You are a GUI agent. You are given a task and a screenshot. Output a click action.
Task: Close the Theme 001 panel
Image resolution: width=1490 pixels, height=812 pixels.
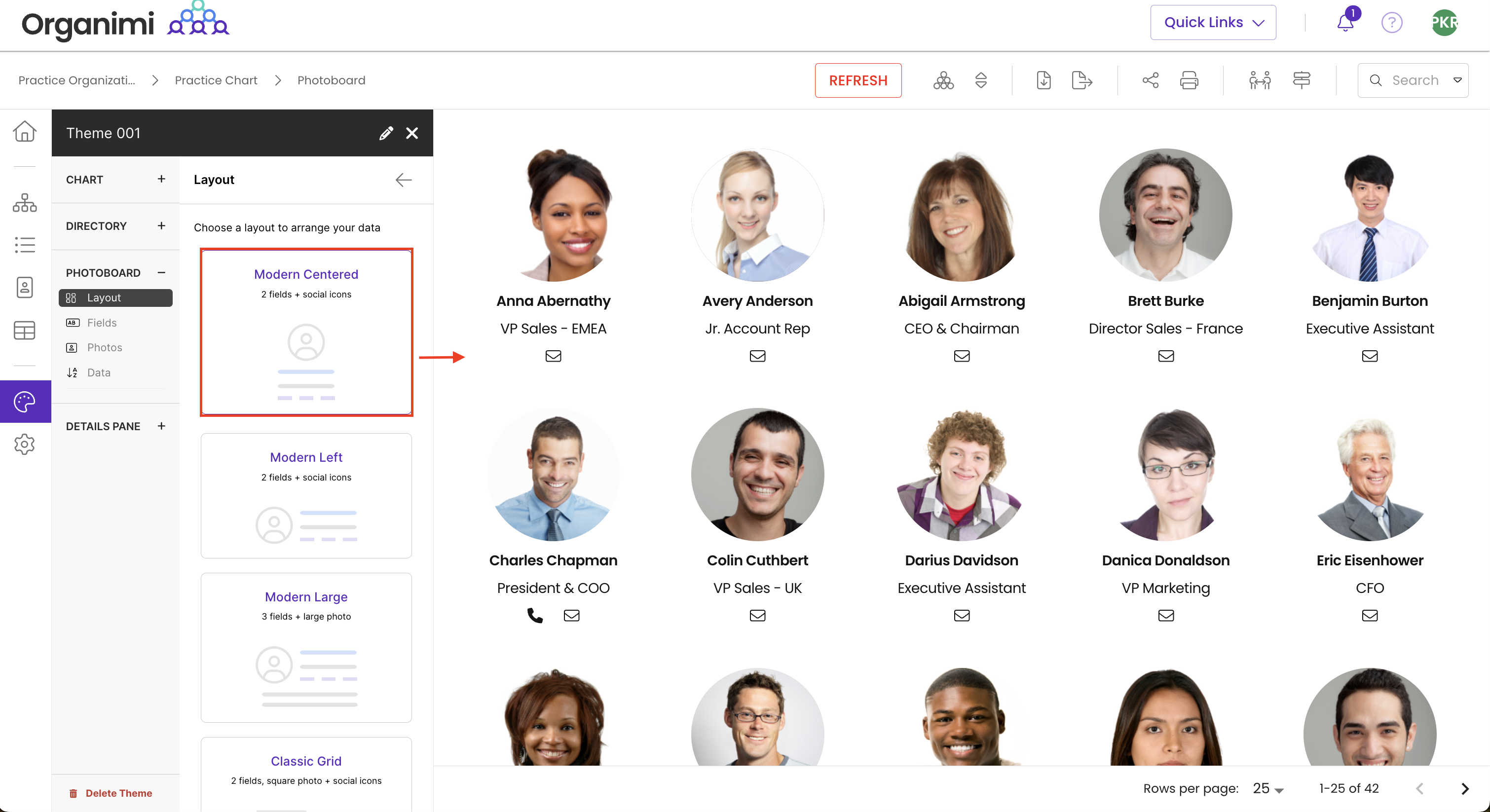(x=412, y=133)
